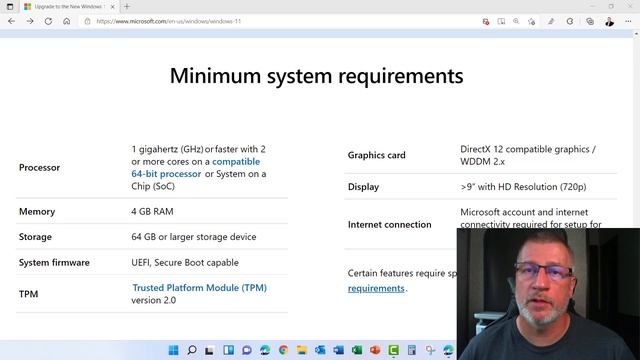Viewport: 640px width, 360px height.
Task: Click the Display row label
Action: (363, 187)
